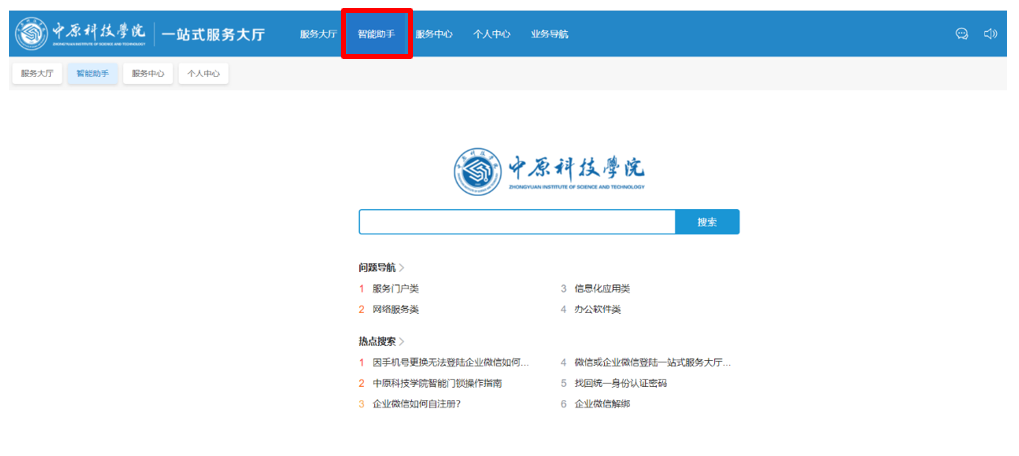The height and width of the screenshot is (456, 1019).
Task: Switch to the 个人中心 page tab
Action: (x=203, y=74)
